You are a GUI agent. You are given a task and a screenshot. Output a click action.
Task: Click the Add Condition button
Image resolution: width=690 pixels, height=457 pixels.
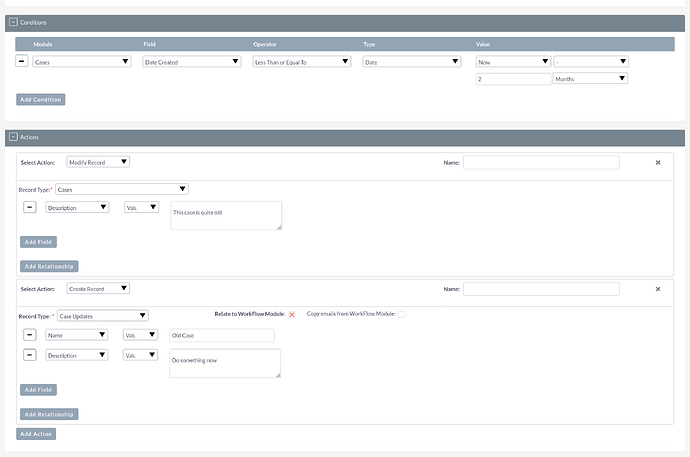pos(41,99)
